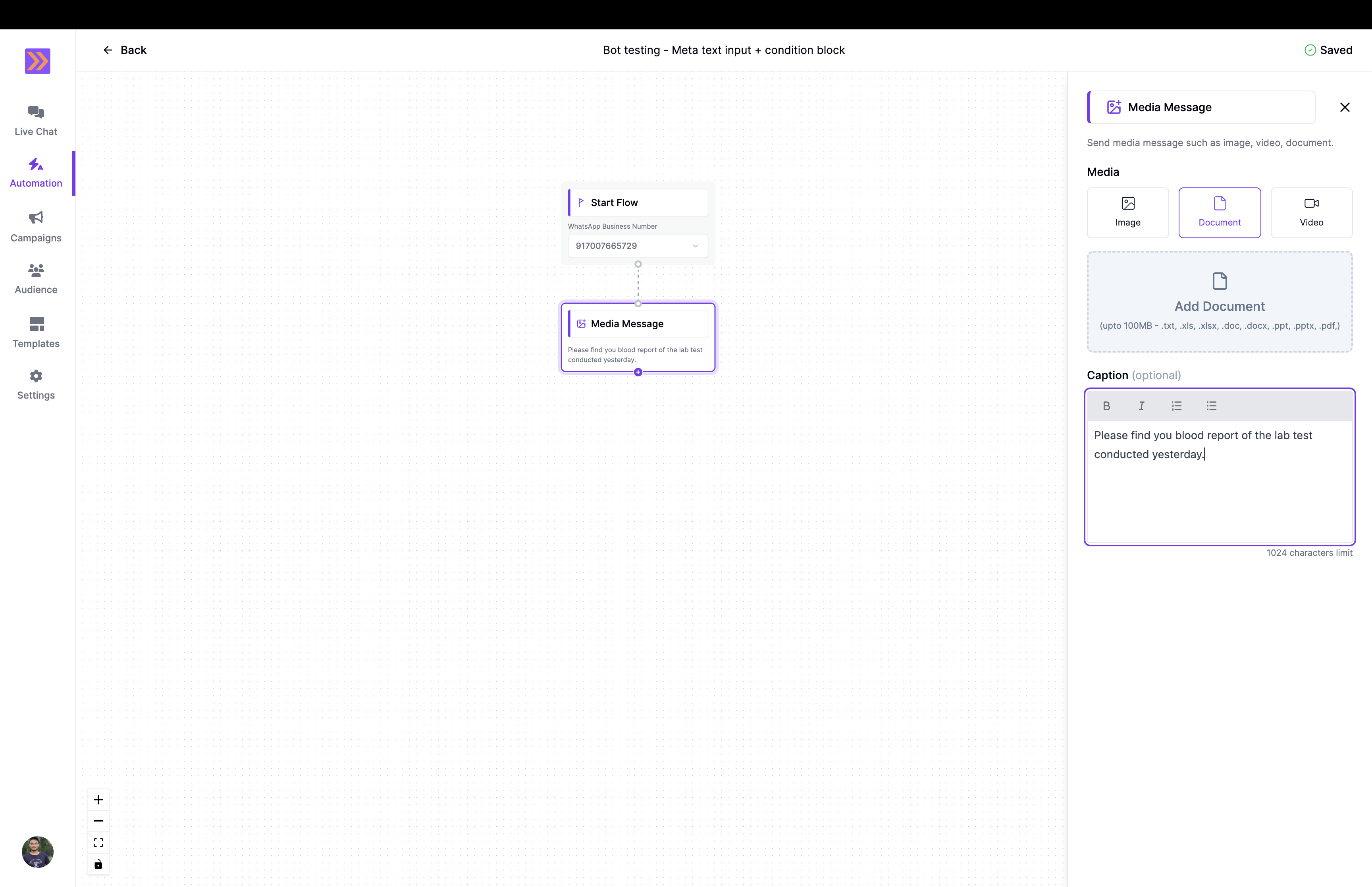Open the Templates section
The height and width of the screenshot is (887, 1372).
click(x=35, y=332)
